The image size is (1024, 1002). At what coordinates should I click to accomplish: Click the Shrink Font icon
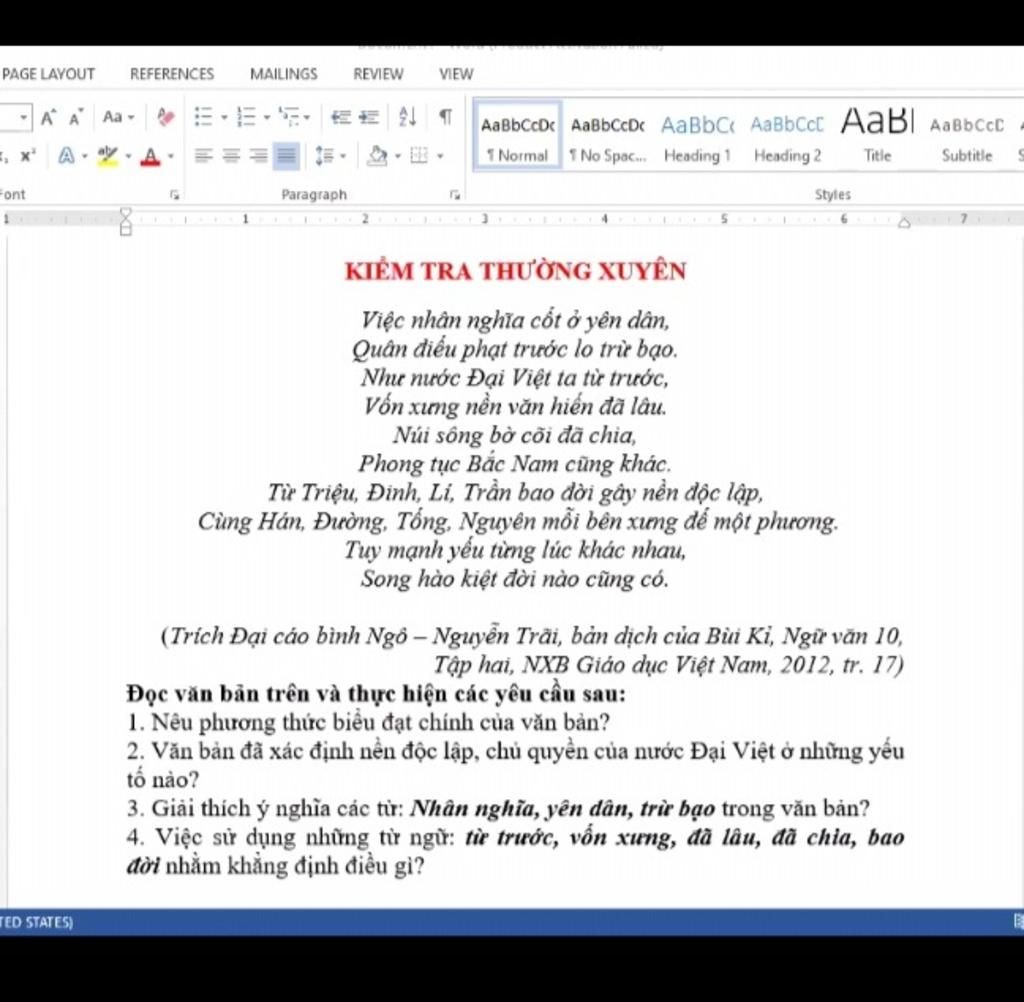click(x=76, y=118)
